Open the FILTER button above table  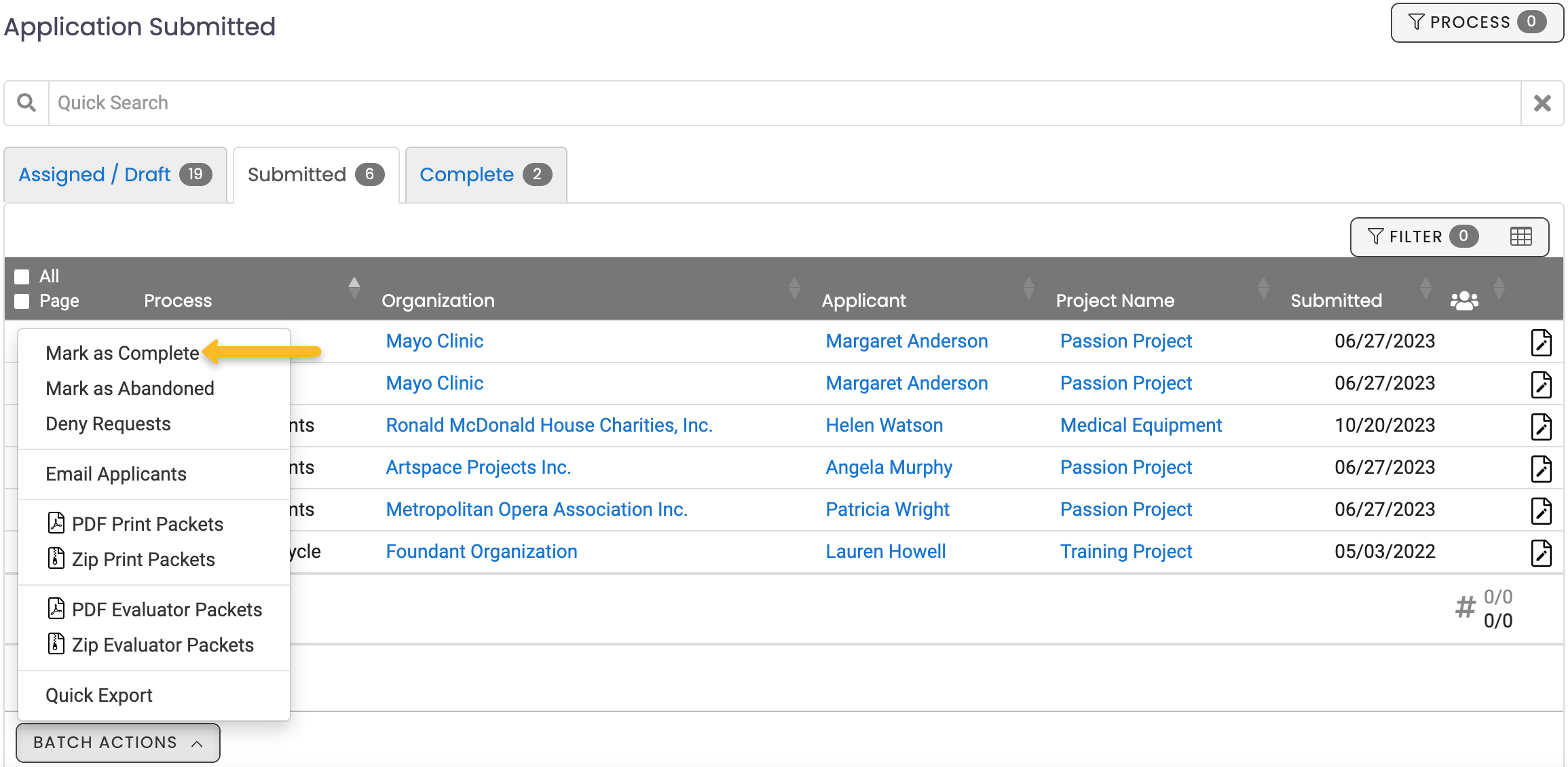tap(1422, 237)
